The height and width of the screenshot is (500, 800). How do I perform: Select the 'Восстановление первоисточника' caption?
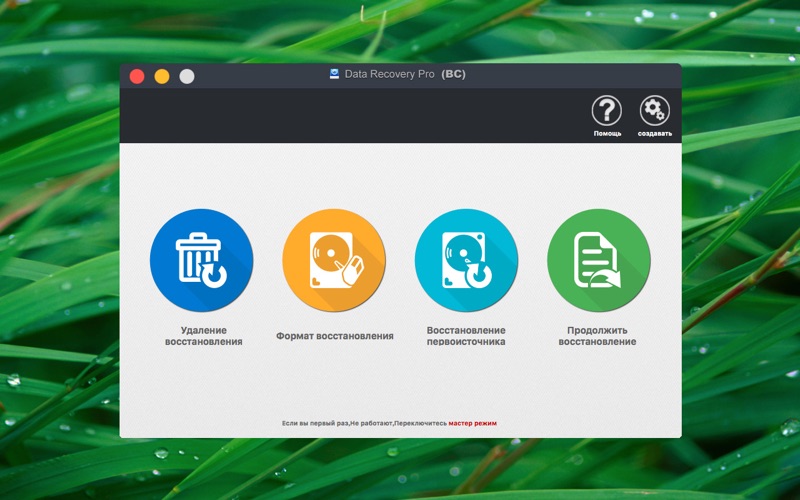pos(466,336)
